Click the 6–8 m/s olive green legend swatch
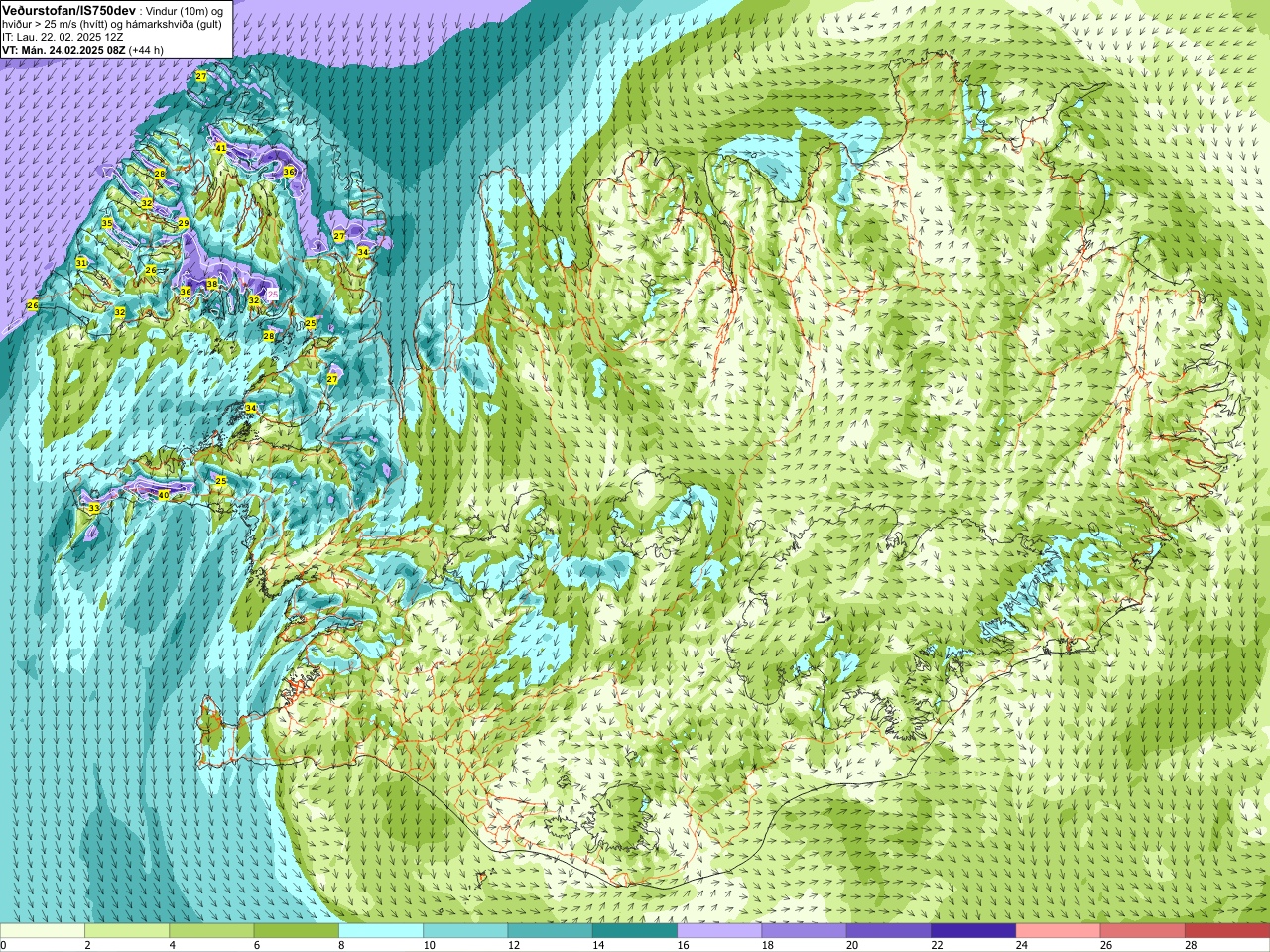 [x=296, y=931]
